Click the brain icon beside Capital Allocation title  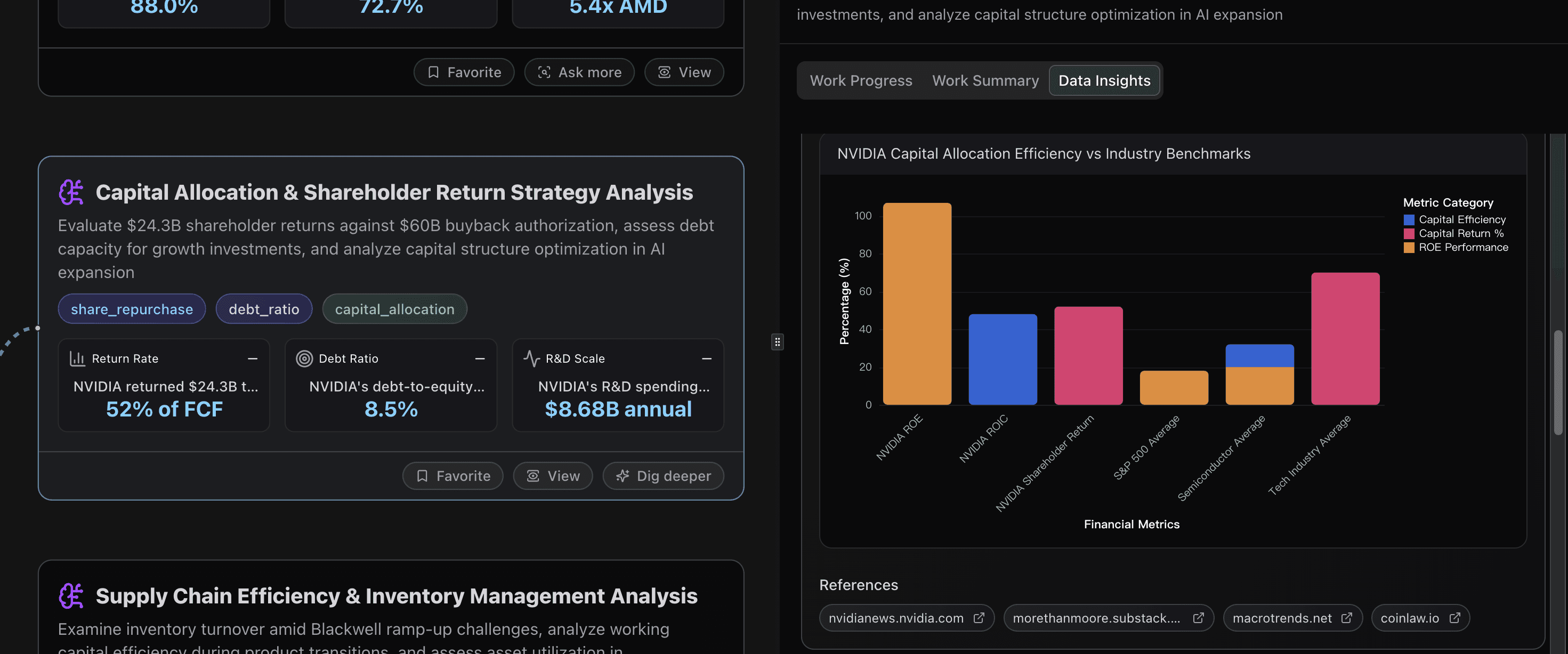71,192
